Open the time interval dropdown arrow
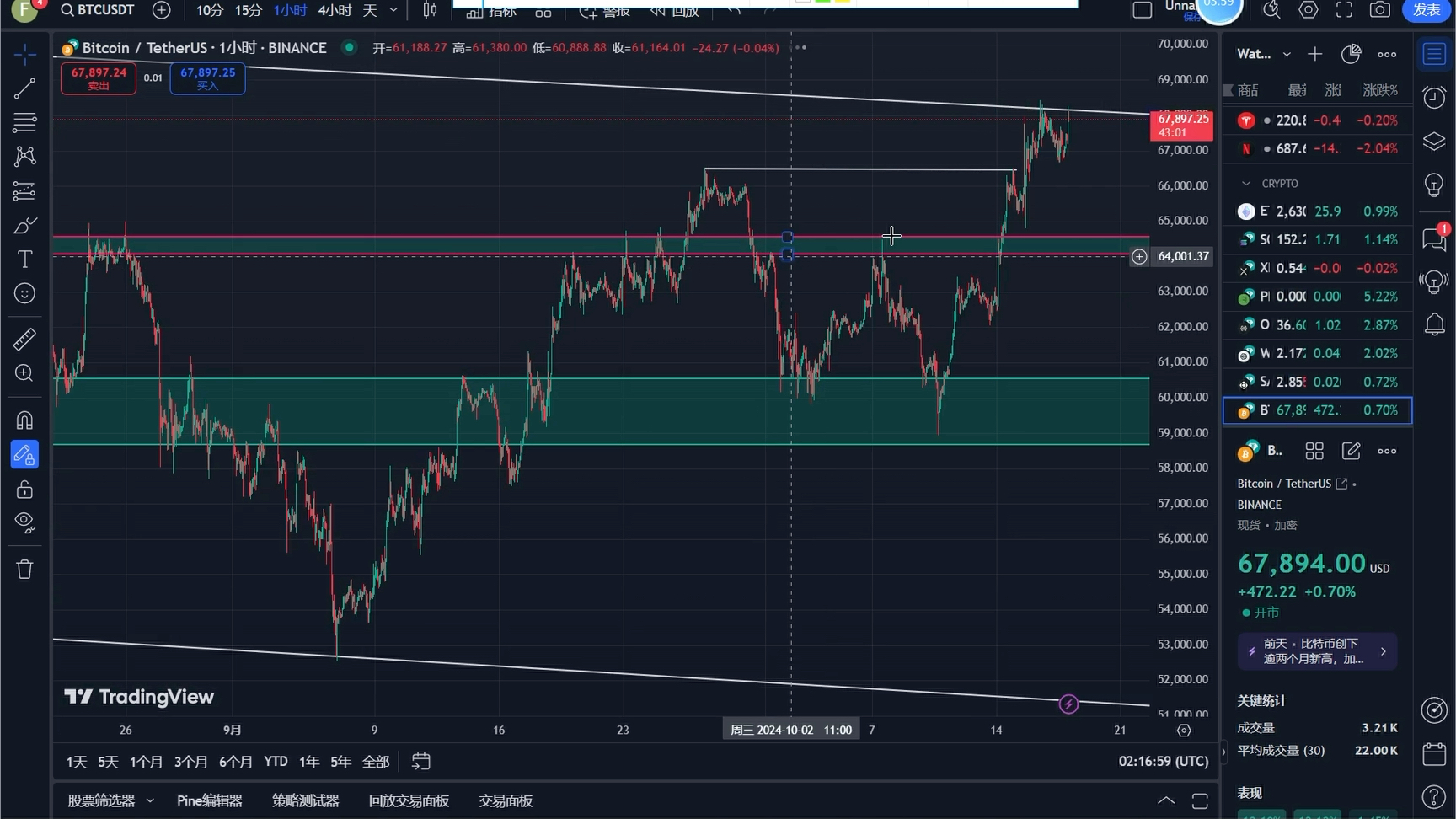1456x819 pixels. 393,10
